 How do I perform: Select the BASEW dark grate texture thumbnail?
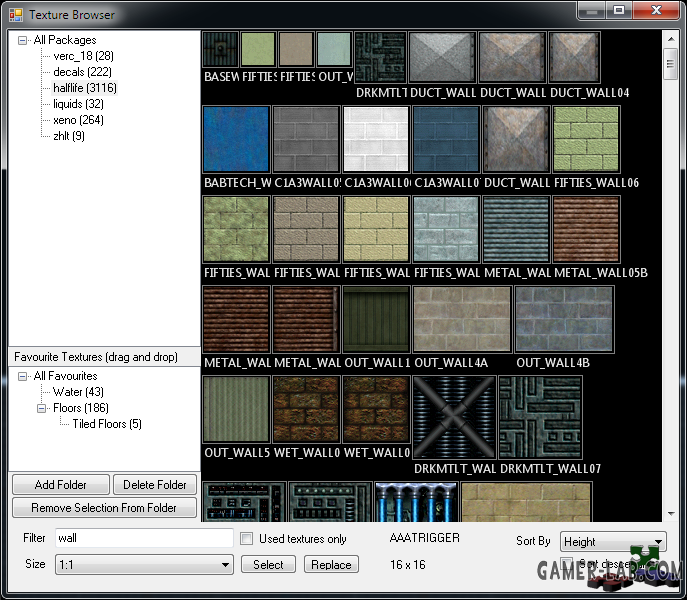[220, 50]
